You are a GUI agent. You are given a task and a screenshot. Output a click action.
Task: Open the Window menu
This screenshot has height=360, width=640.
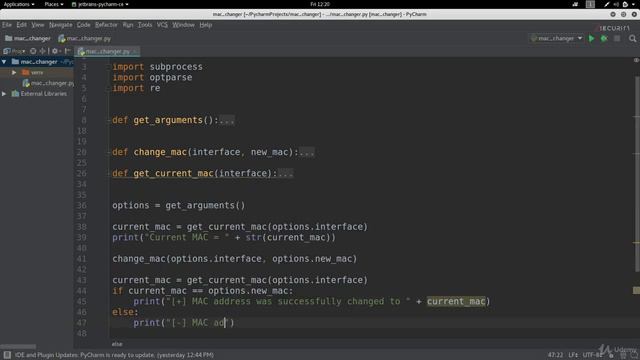[183, 25]
